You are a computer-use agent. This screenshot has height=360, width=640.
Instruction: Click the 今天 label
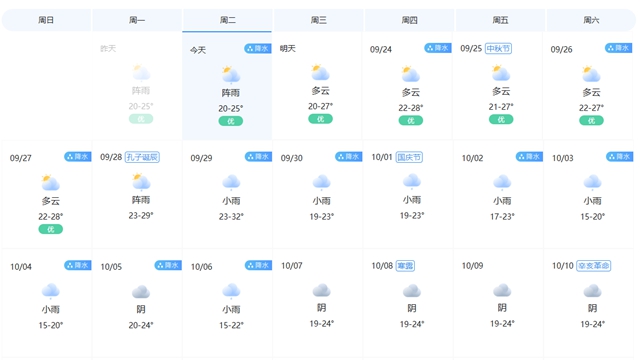pyautogui.click(x=198, y=50)
